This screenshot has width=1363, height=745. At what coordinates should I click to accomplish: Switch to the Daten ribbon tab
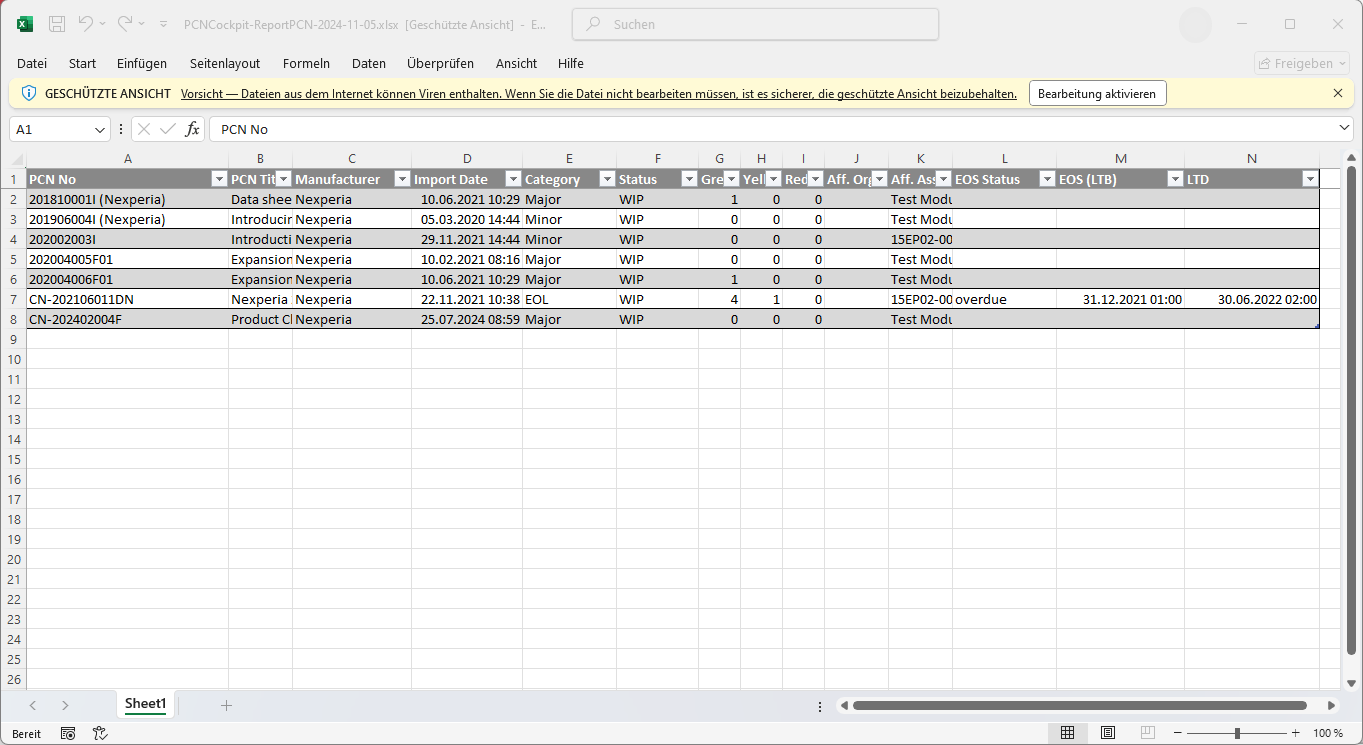pos(369,63)
